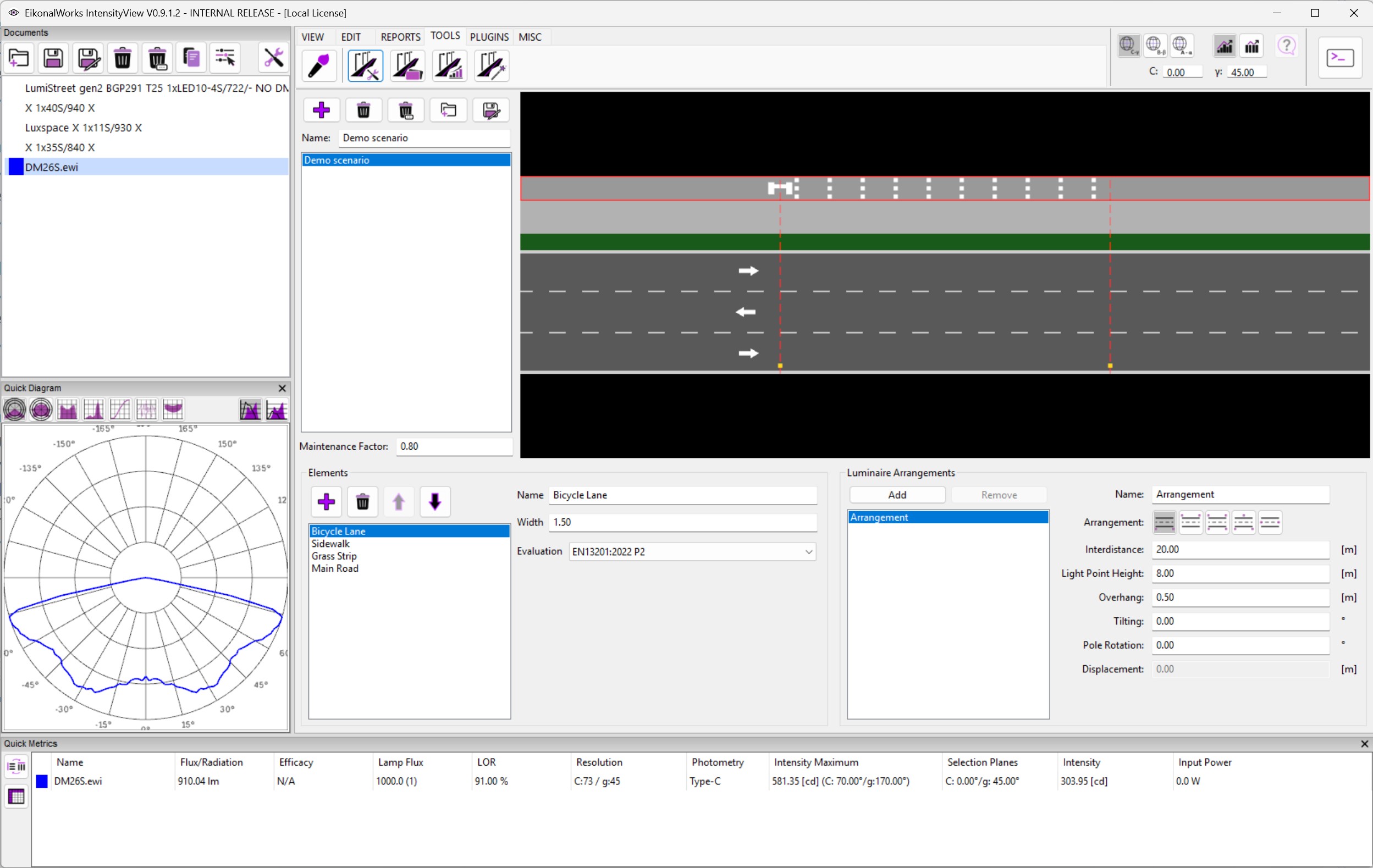Click the road scenario folder icon
Screen dimensions: 1373x868
pyautogui.click(x=407, y=66)
